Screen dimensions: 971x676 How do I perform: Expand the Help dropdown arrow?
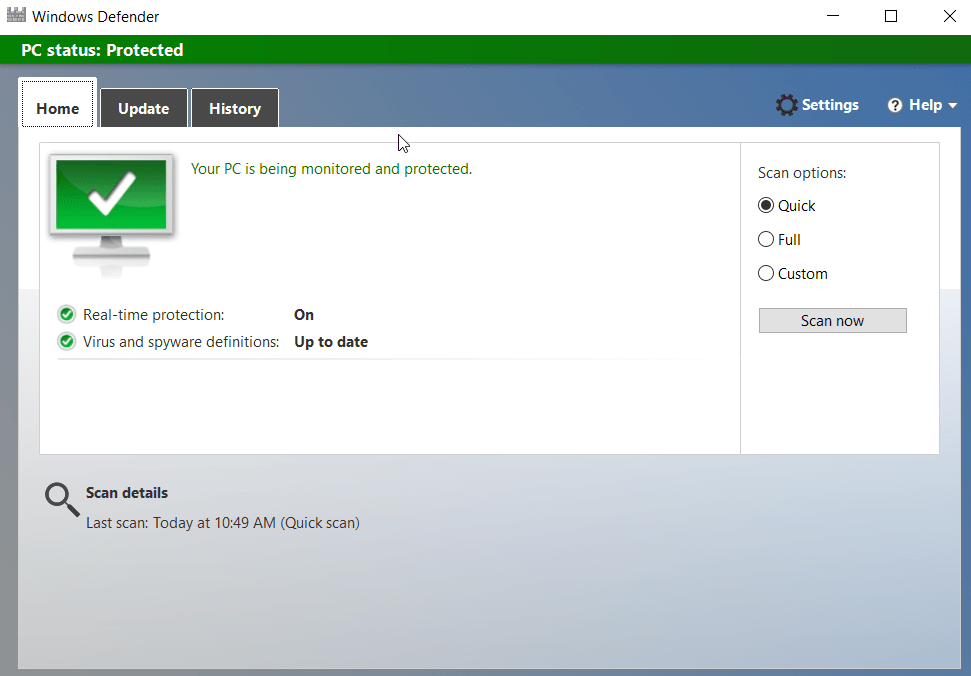point(952,106)
